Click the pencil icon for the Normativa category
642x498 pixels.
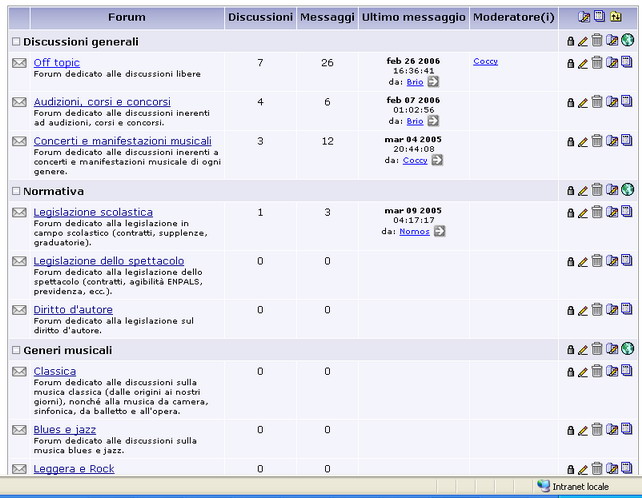[583, 191]
